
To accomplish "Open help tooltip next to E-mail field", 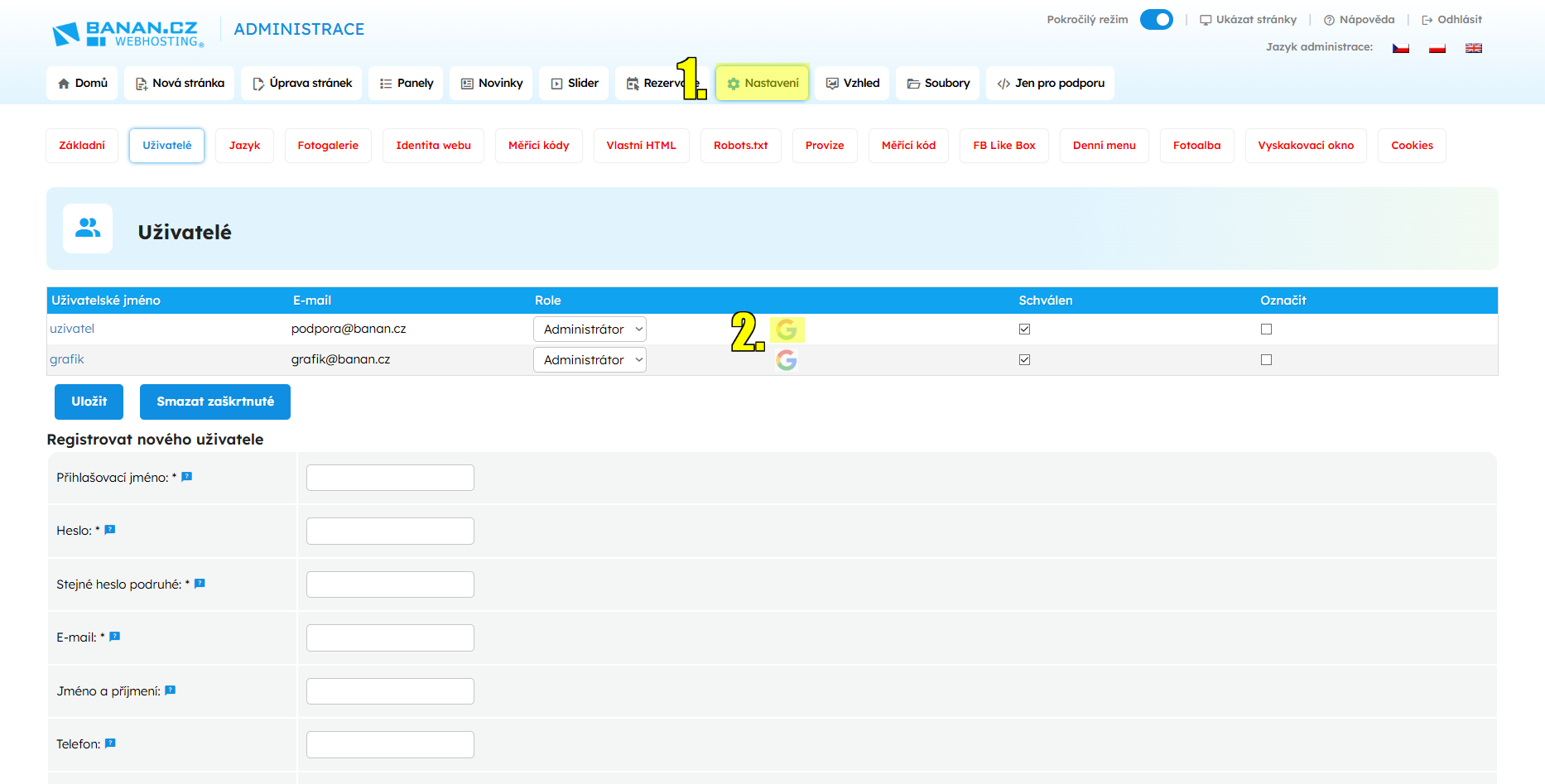I will [x=115, y=636].
